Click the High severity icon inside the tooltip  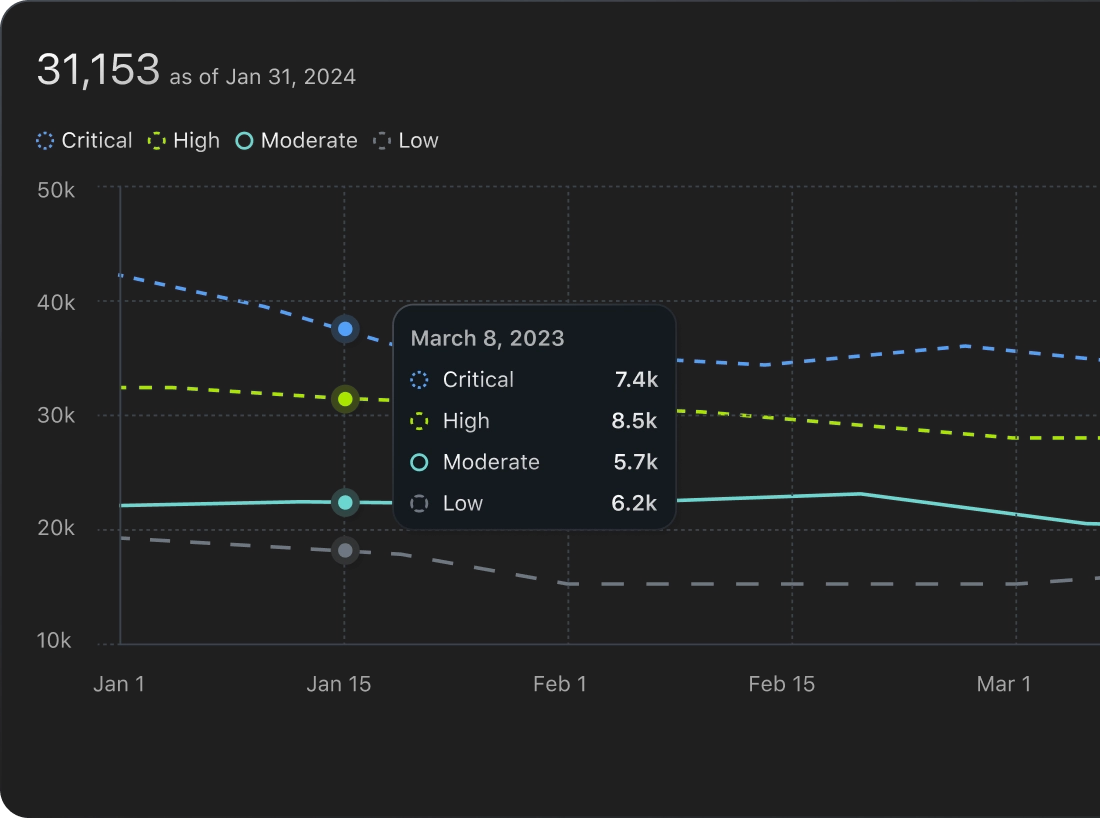tap(419, 421)
